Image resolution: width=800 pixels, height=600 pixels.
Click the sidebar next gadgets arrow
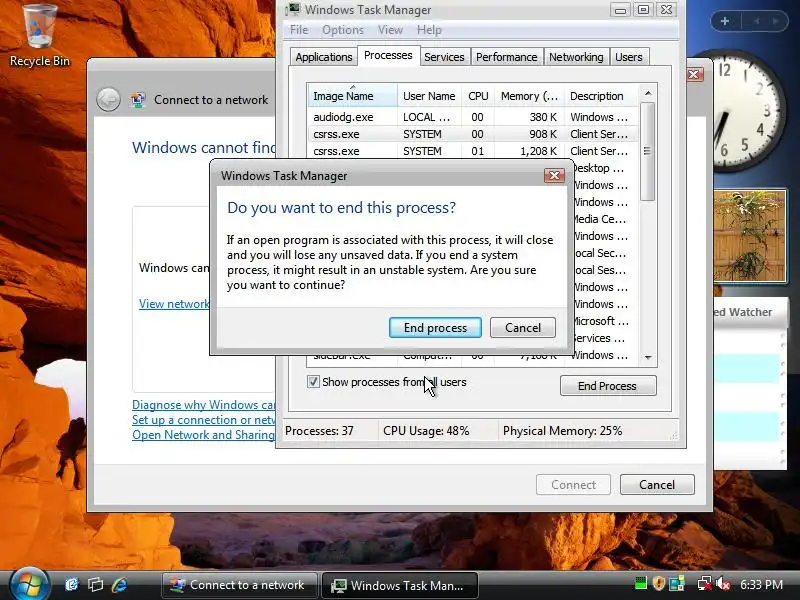tap(776, 21)
